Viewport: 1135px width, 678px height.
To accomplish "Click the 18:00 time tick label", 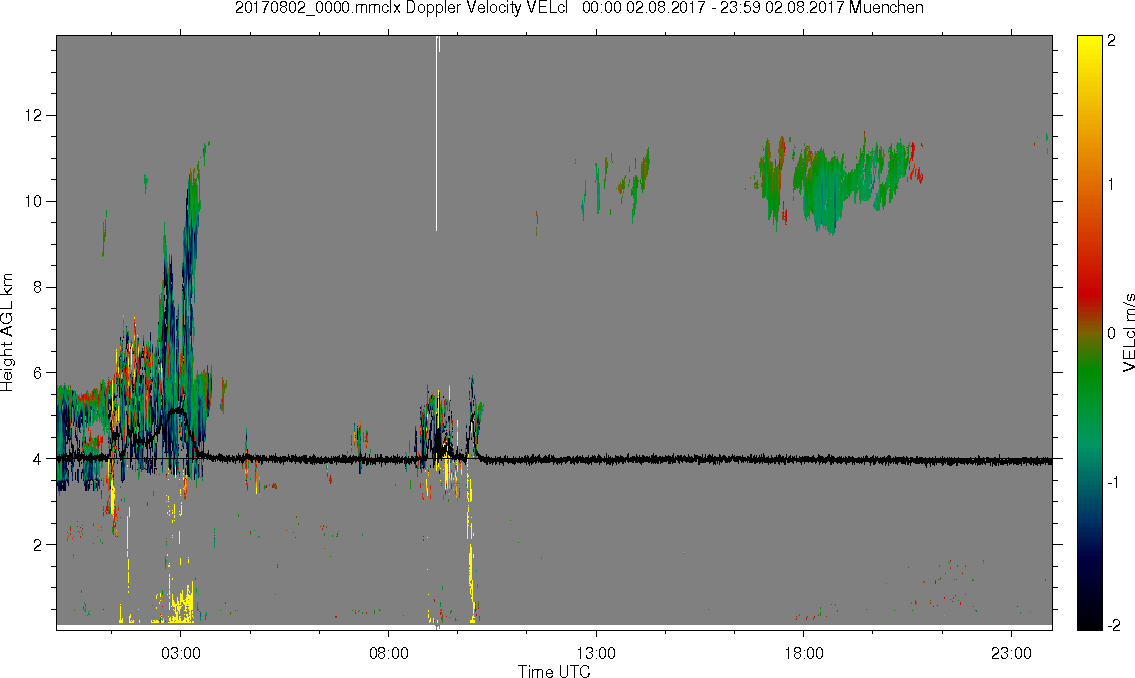I will pos(803,654).
